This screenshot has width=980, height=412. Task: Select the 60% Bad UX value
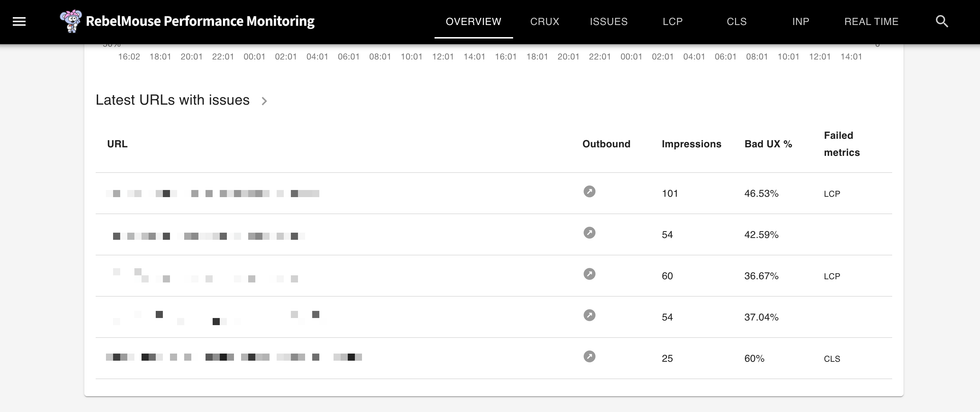[754, 358]
